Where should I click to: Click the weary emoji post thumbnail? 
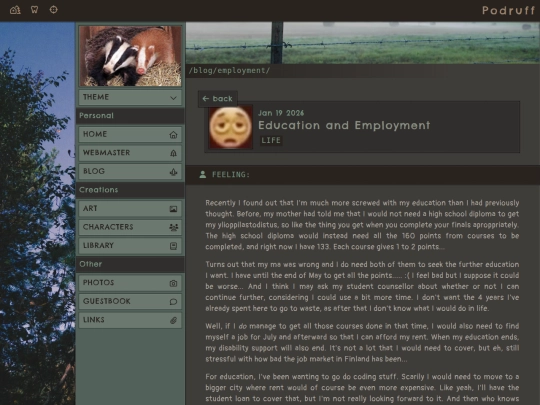[x=230, y=127]
